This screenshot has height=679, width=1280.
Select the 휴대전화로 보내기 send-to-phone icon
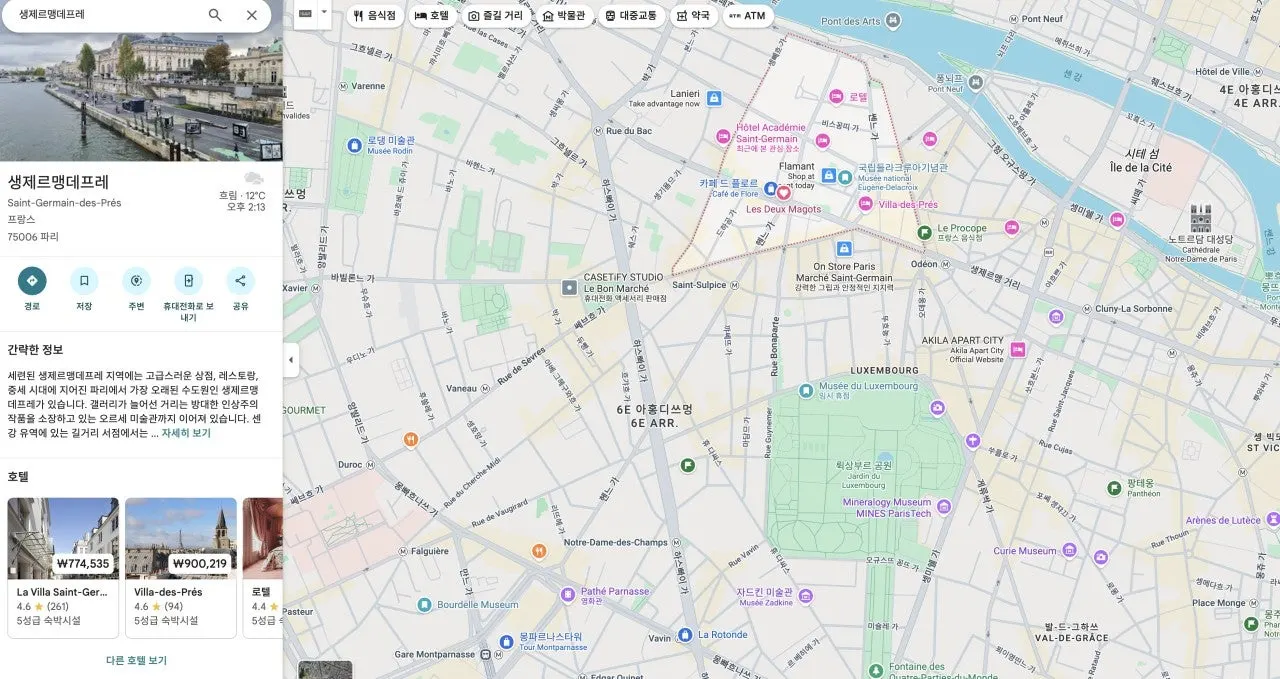click(x=188, y=281)
